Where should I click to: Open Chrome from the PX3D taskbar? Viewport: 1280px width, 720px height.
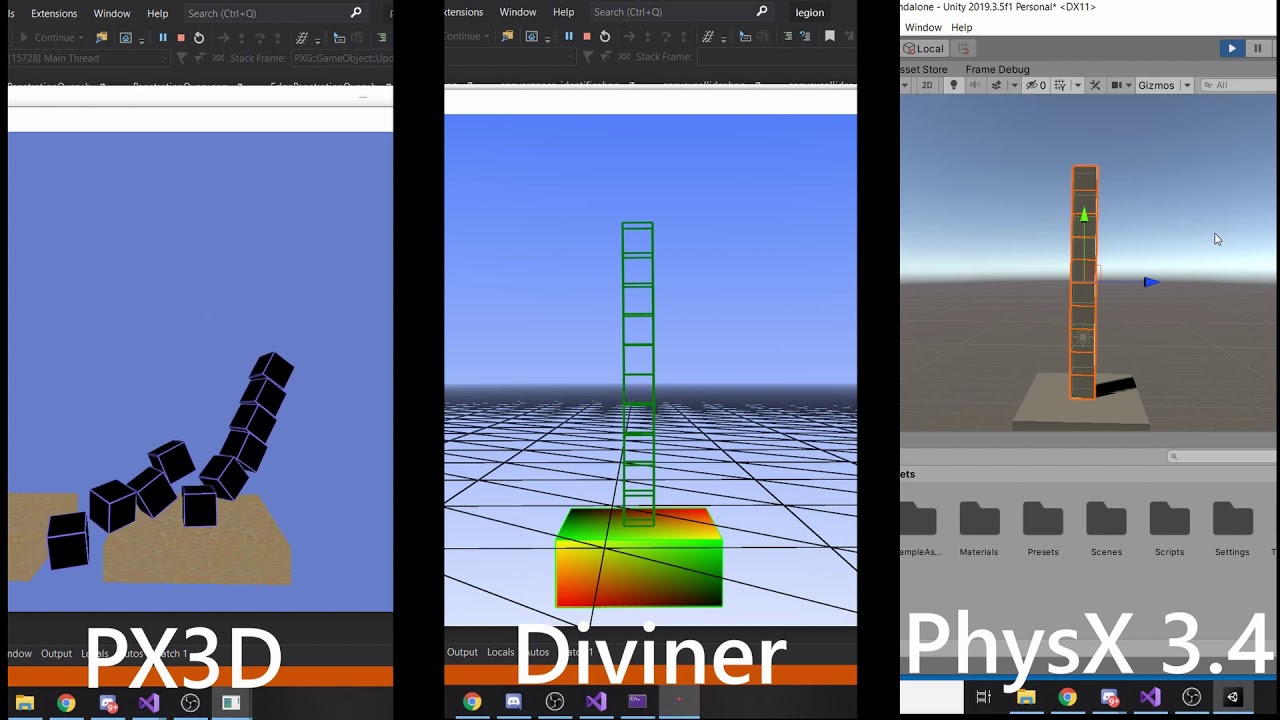[66, 703]
